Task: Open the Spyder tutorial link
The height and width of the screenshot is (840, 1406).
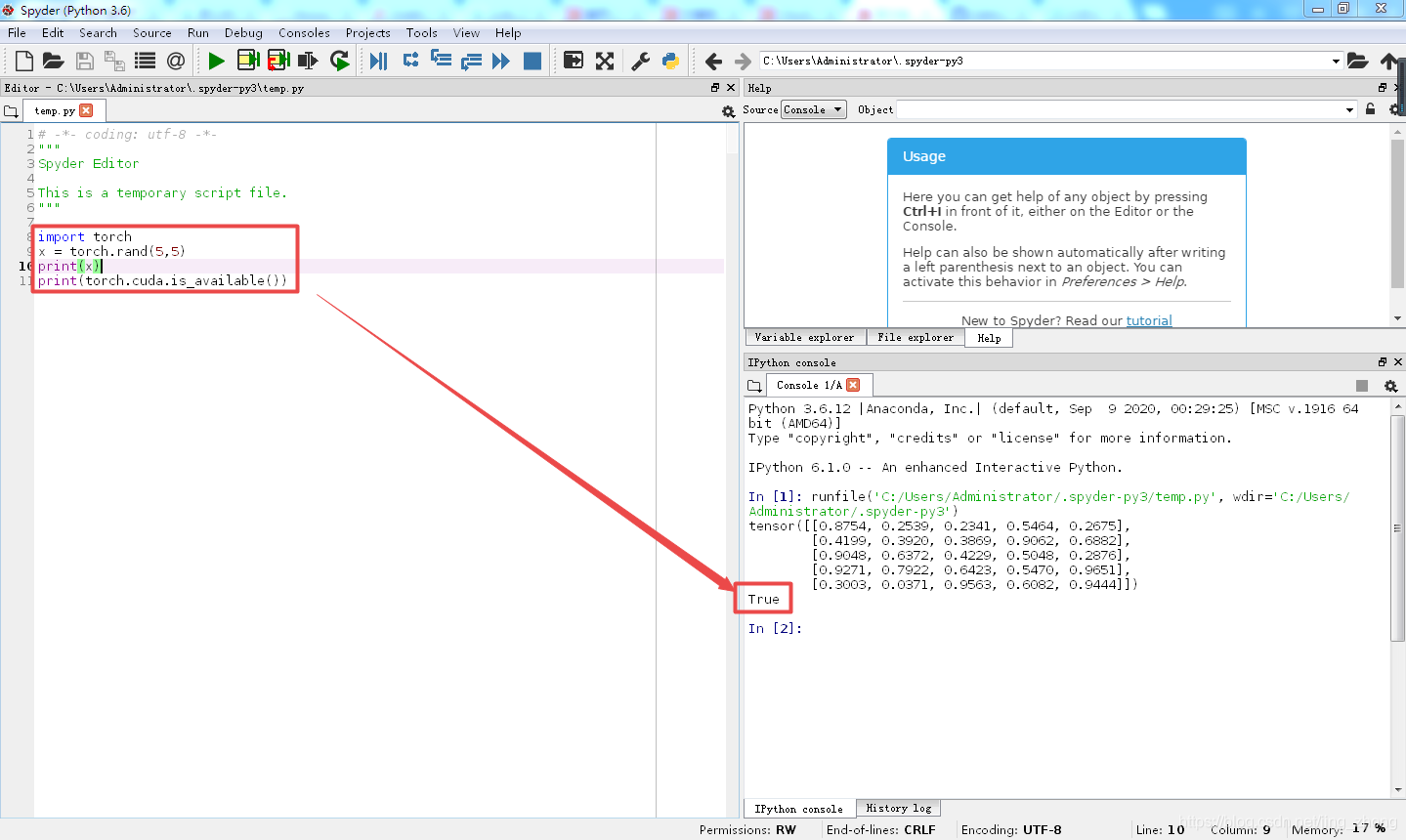Action: 1149,320
